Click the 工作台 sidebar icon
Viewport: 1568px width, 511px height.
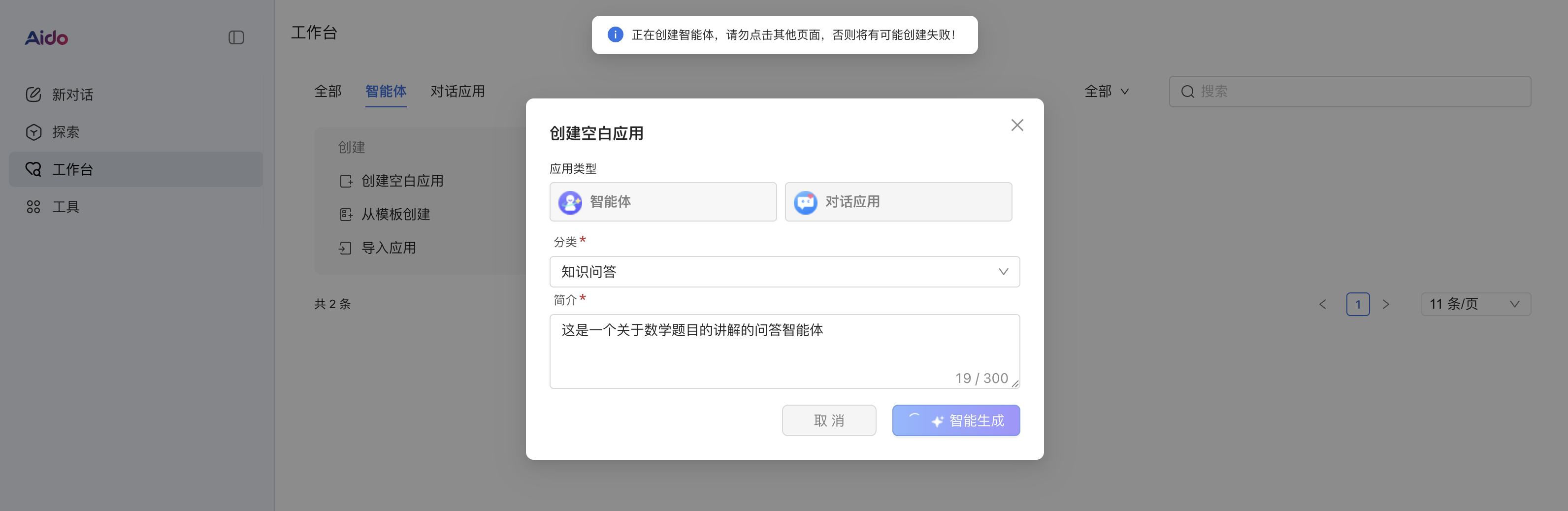point(34,169)
